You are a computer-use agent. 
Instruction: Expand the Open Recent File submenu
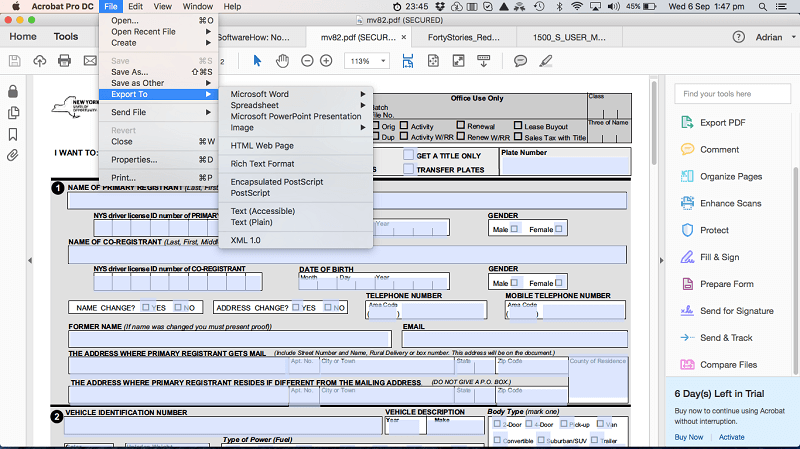pos(159,32)
